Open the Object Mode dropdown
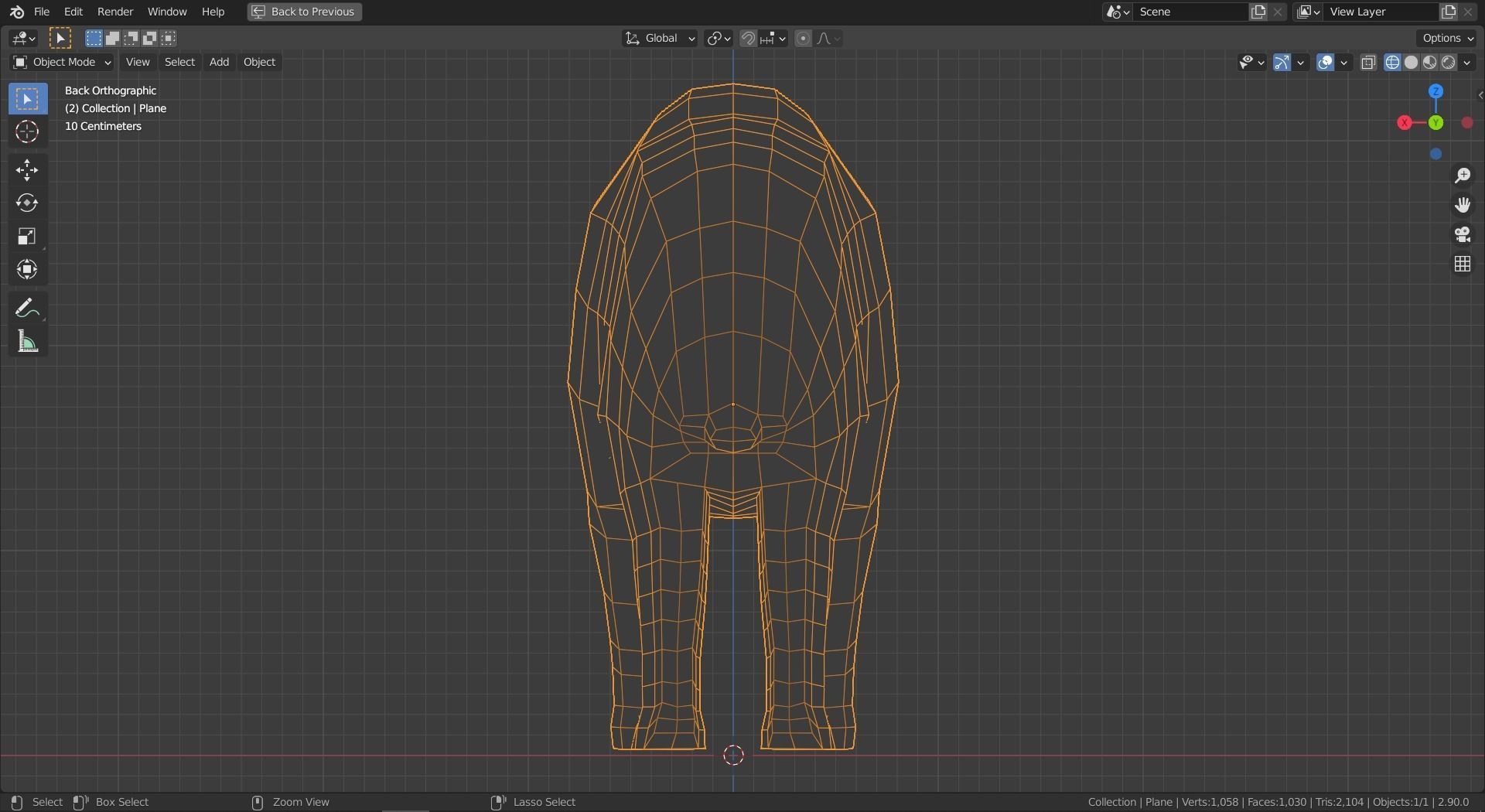This screenshot has width=1485, height=812. click(x=62, y=62)
